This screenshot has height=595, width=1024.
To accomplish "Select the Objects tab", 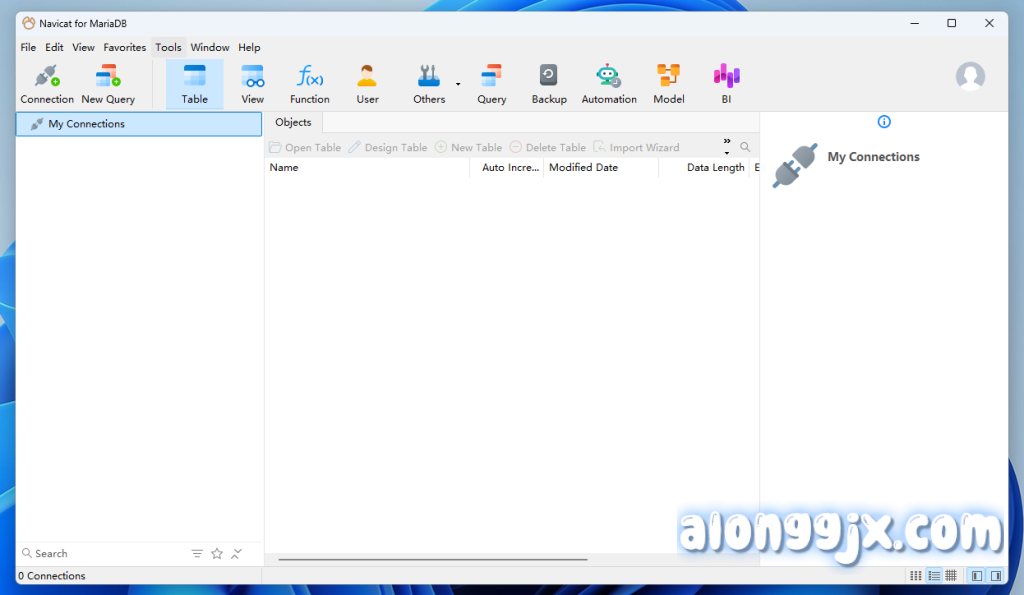I will pyautogui.click(x=293, y=122).
